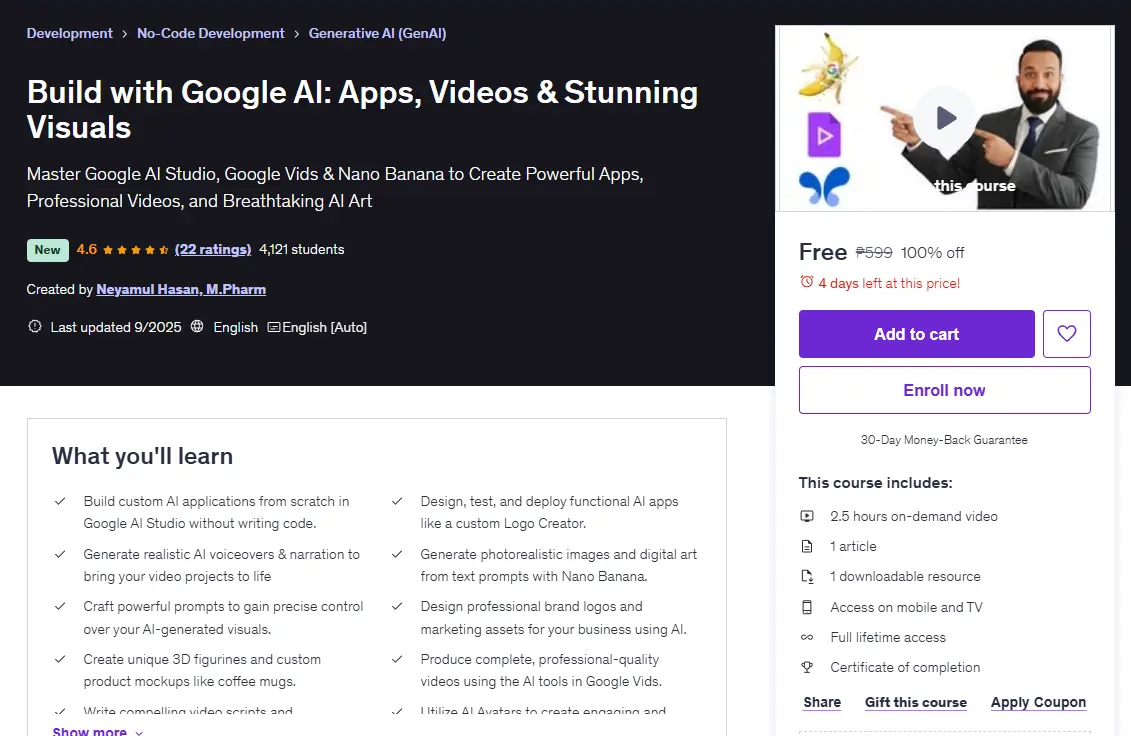Click the Last updated 9/2025 text
This screenshot has width=1131, height=736.
click(115, 327)
